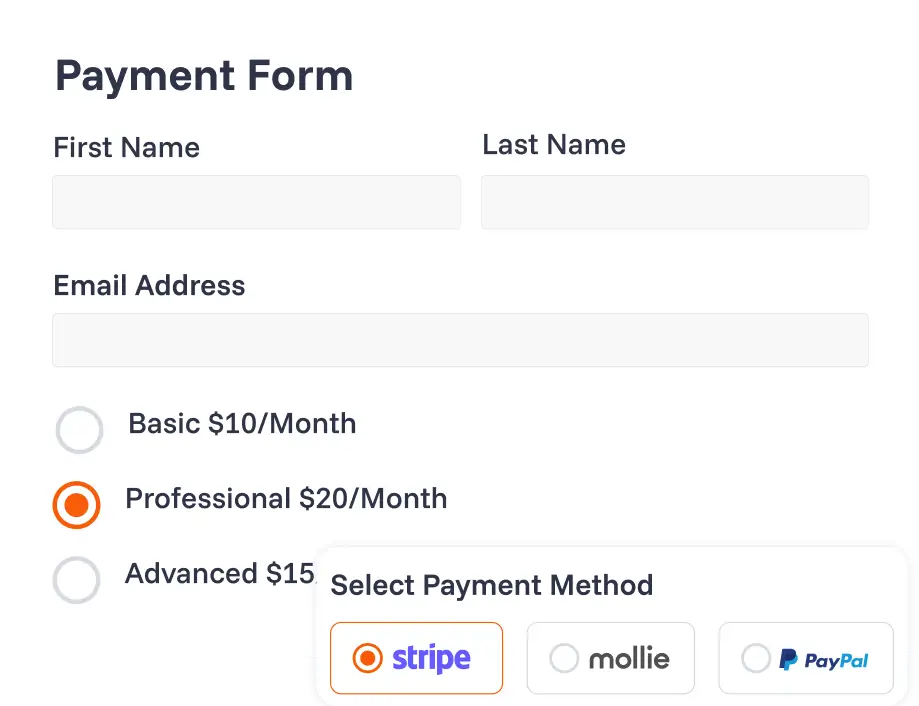Select the Professional $20/Month radio button
Viewport: 919px width, 706px height.
pos(76,504)
